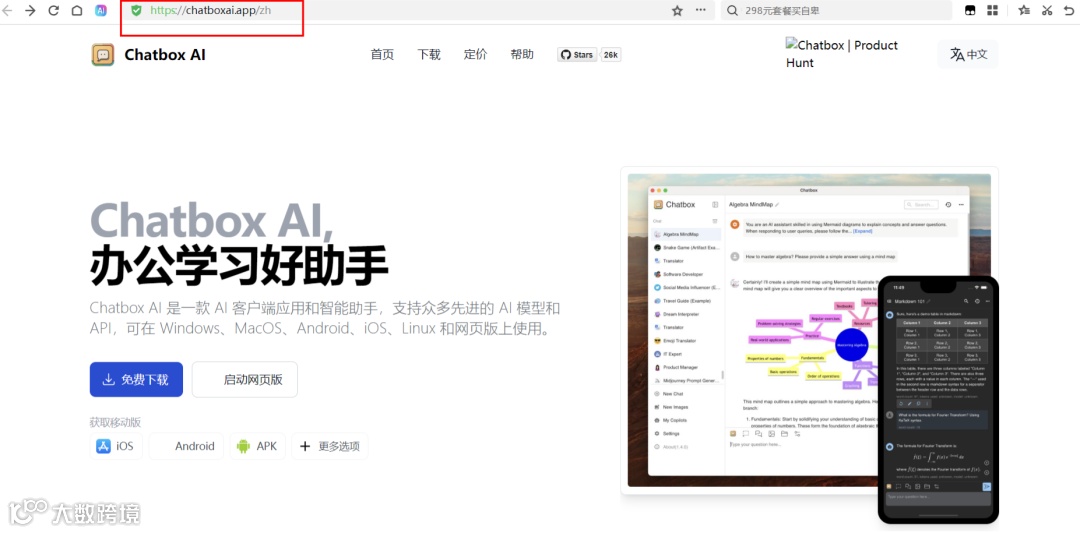Click the Chatbox AI brand name
The height and width of the screenshot is (533, 1080).
[165, 55]
